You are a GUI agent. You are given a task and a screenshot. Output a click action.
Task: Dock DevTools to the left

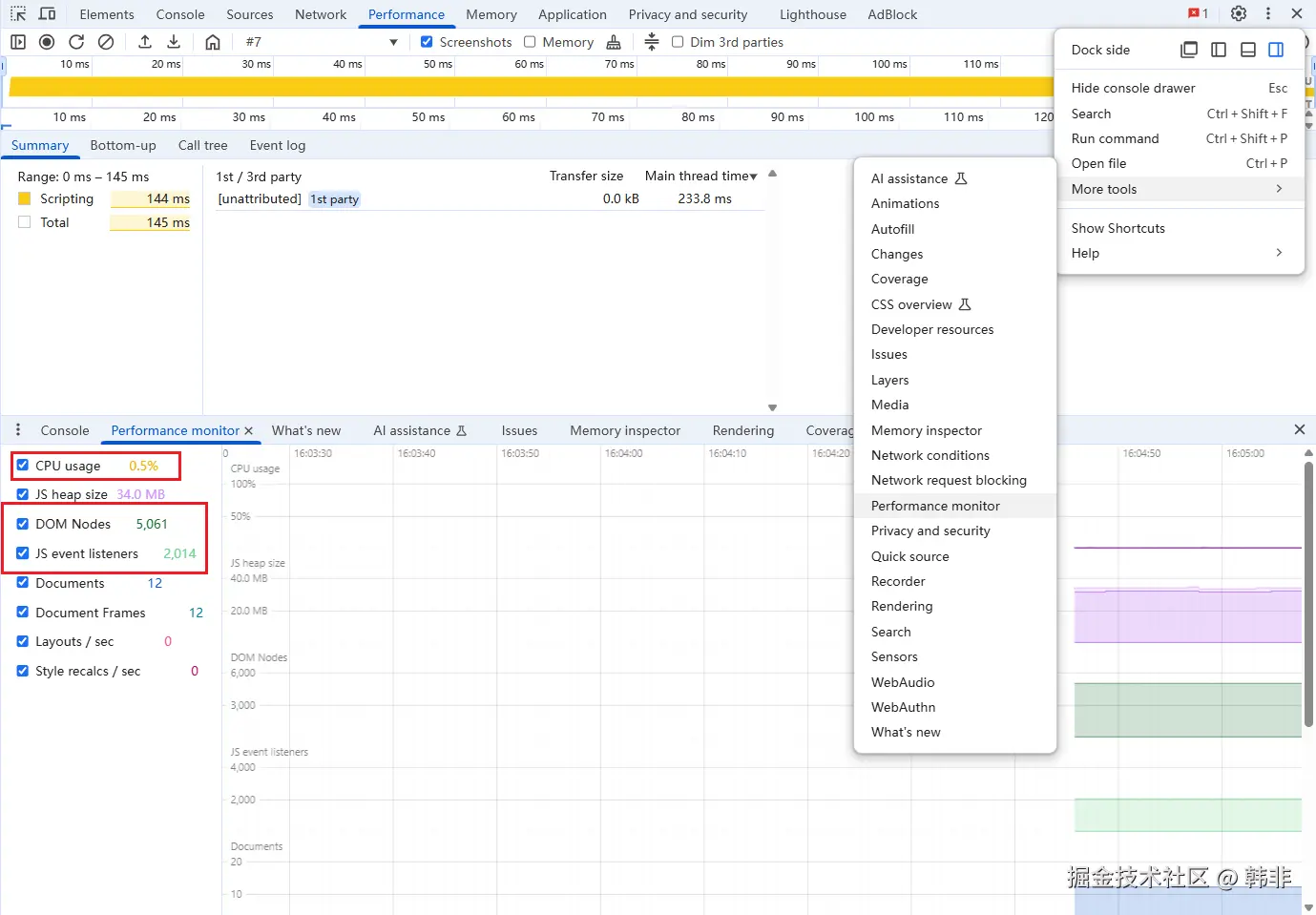point(1219,50)
